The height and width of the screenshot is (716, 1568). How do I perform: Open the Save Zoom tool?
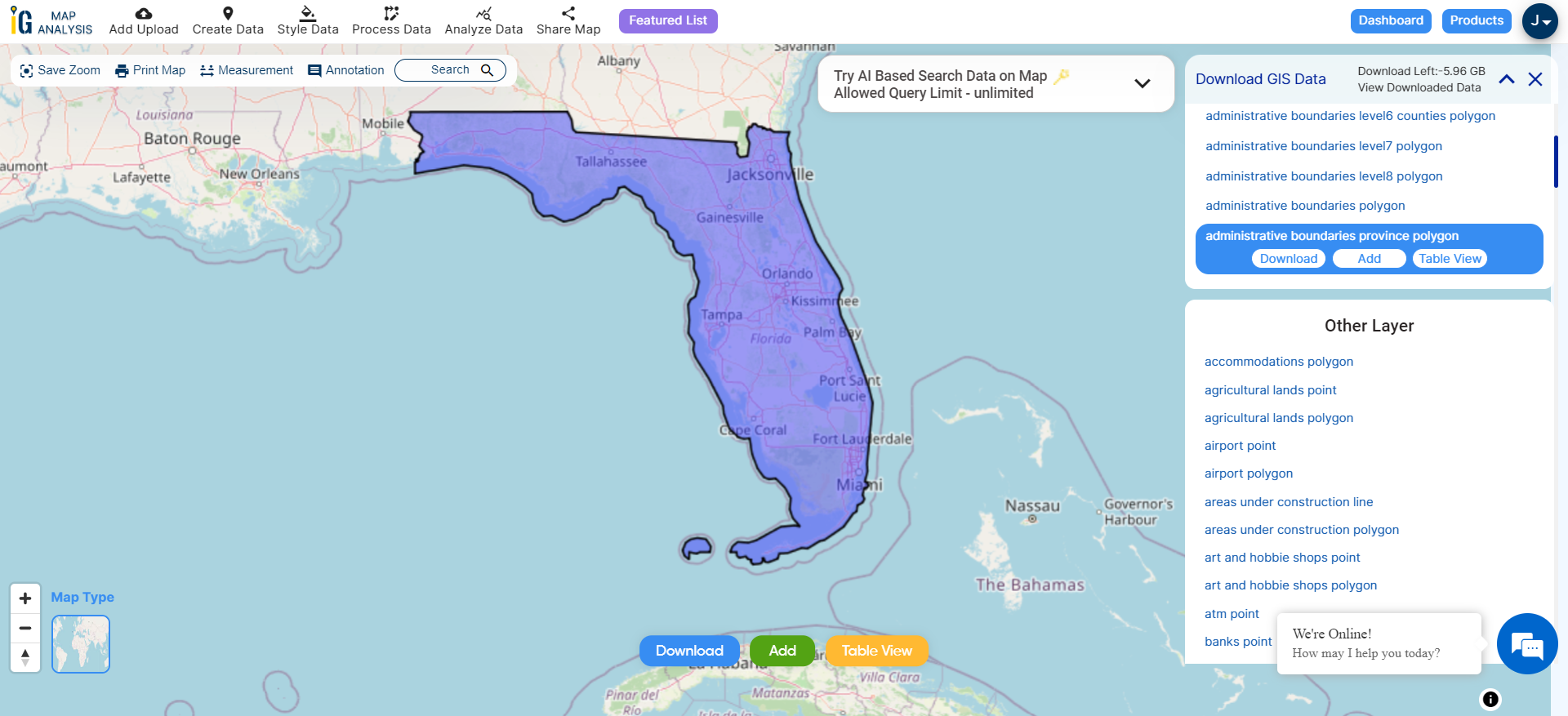[60, 70]
